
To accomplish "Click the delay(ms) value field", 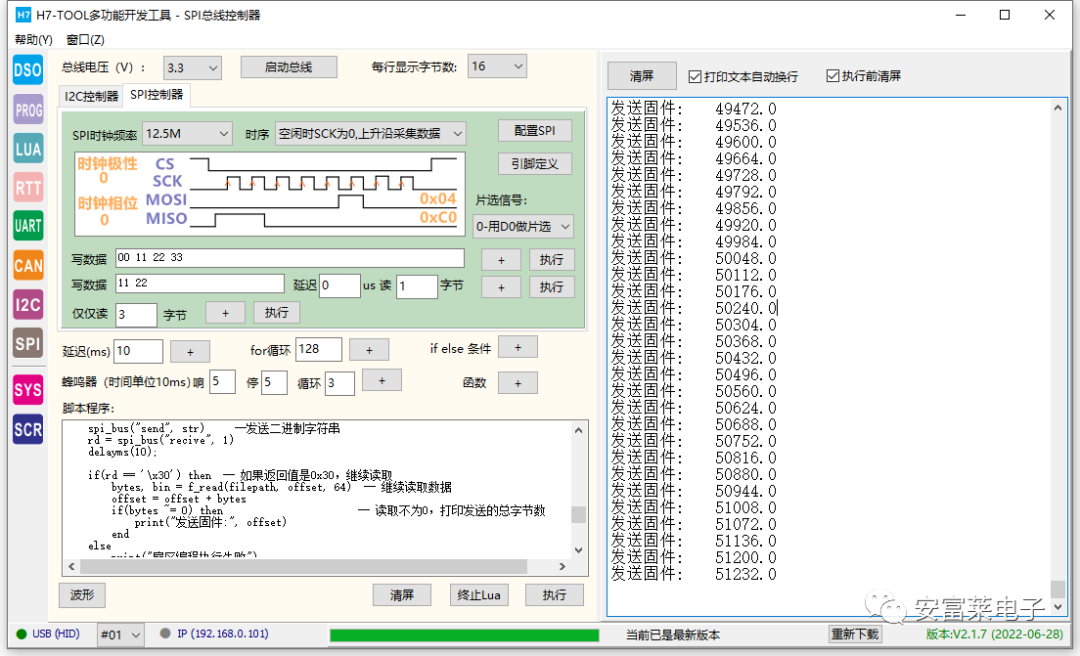I will coord(138,351).
